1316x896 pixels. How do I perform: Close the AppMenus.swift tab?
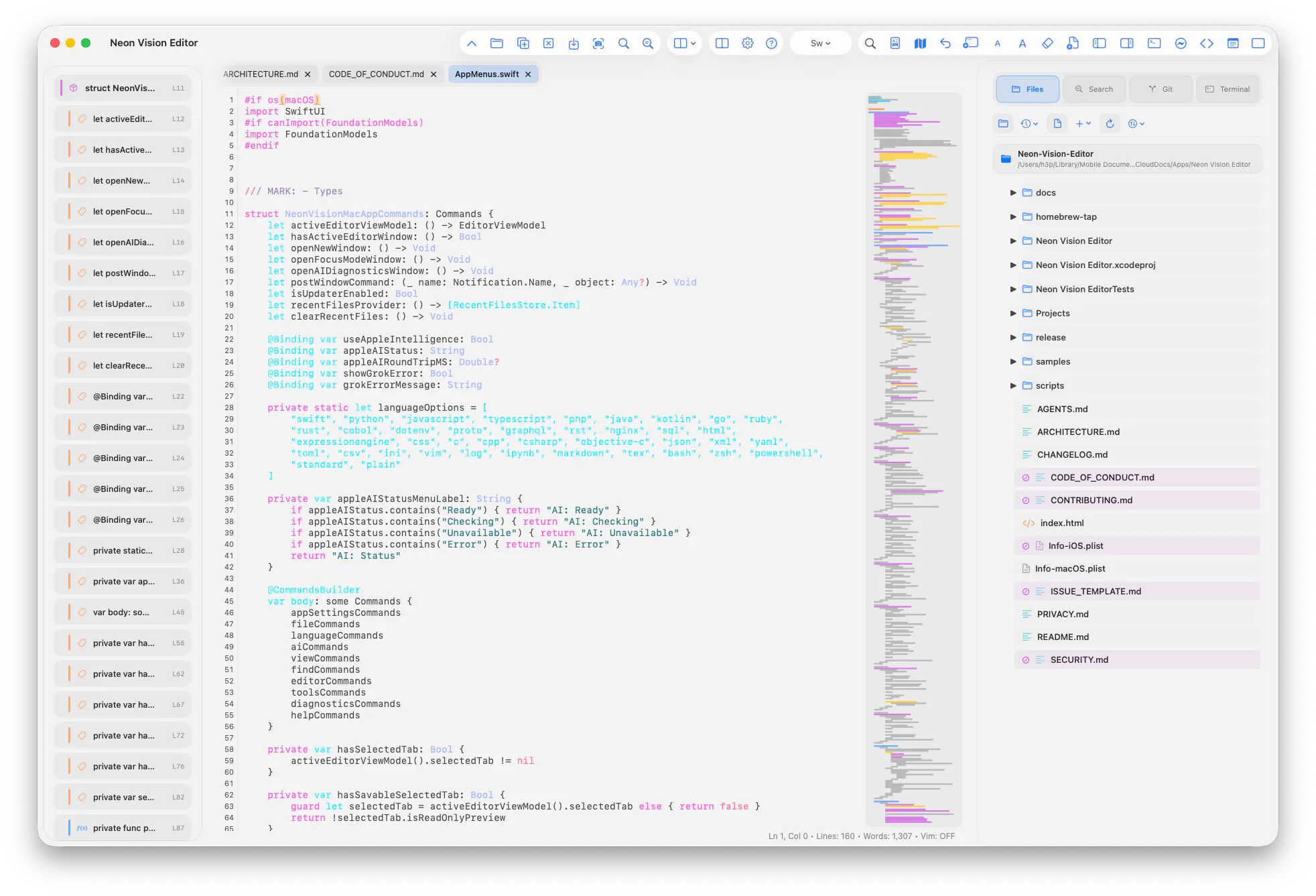[x=528, y=74]
